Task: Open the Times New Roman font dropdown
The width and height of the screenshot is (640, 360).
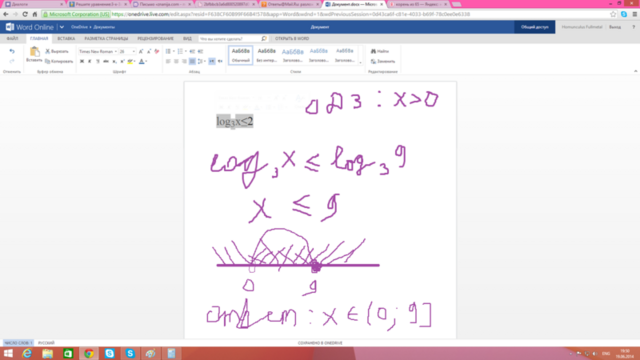Action: (98, 51)
